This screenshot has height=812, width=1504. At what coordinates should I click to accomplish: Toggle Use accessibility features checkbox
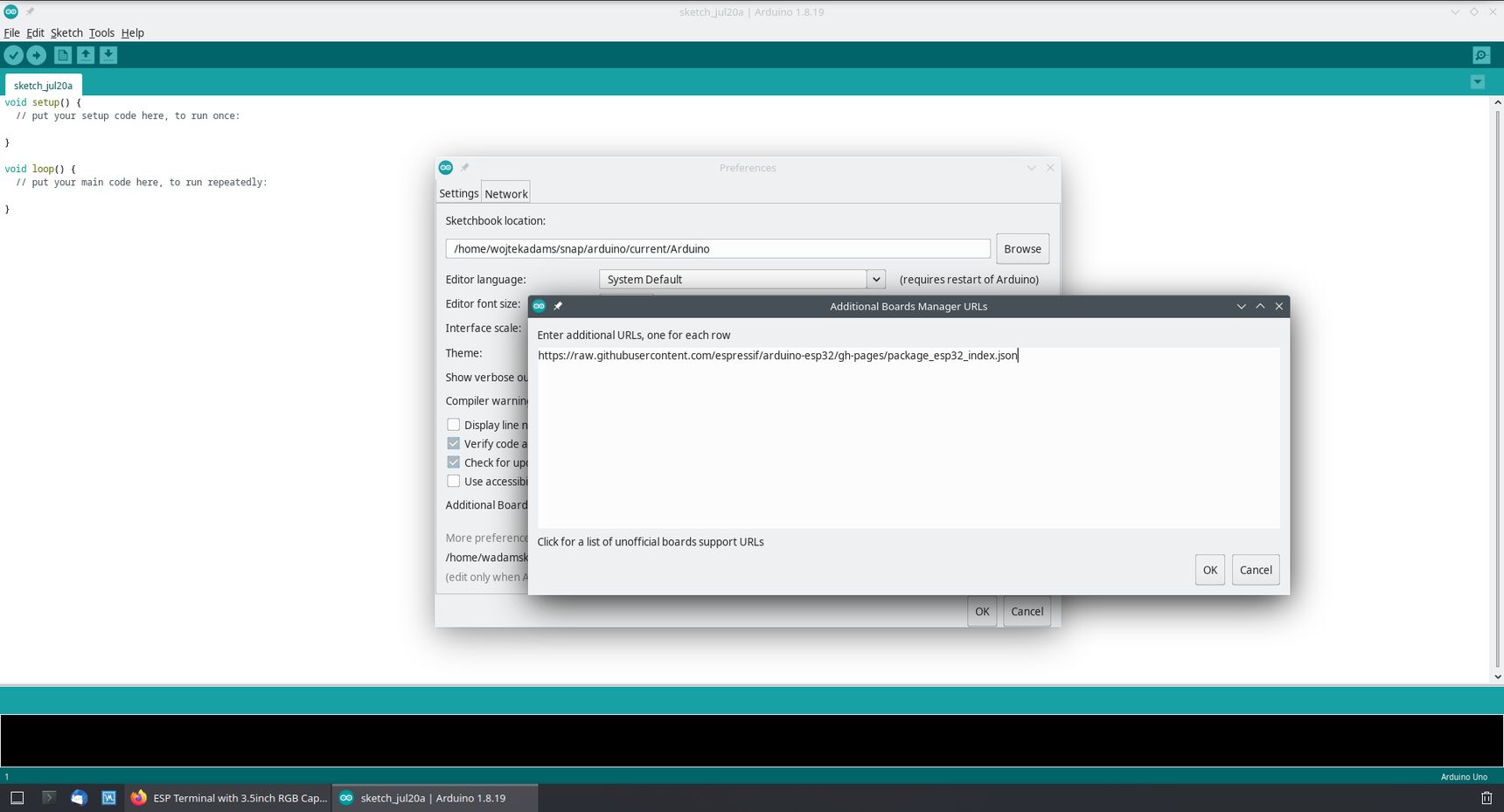tap(454, 482)
